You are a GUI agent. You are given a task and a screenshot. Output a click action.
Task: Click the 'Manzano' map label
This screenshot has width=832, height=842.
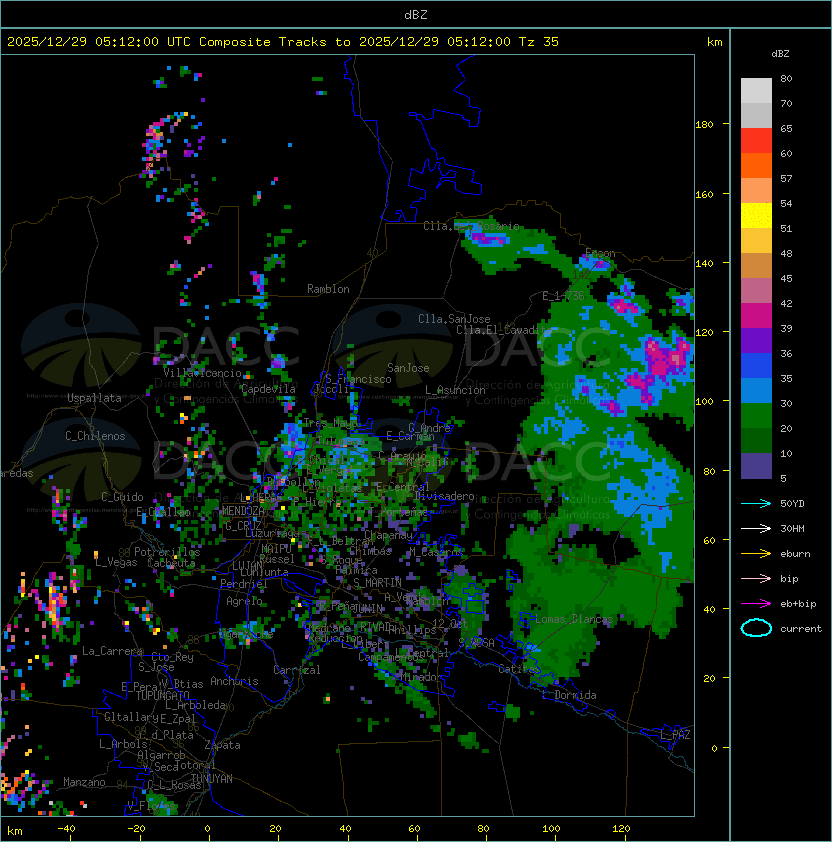click(84, 782)
